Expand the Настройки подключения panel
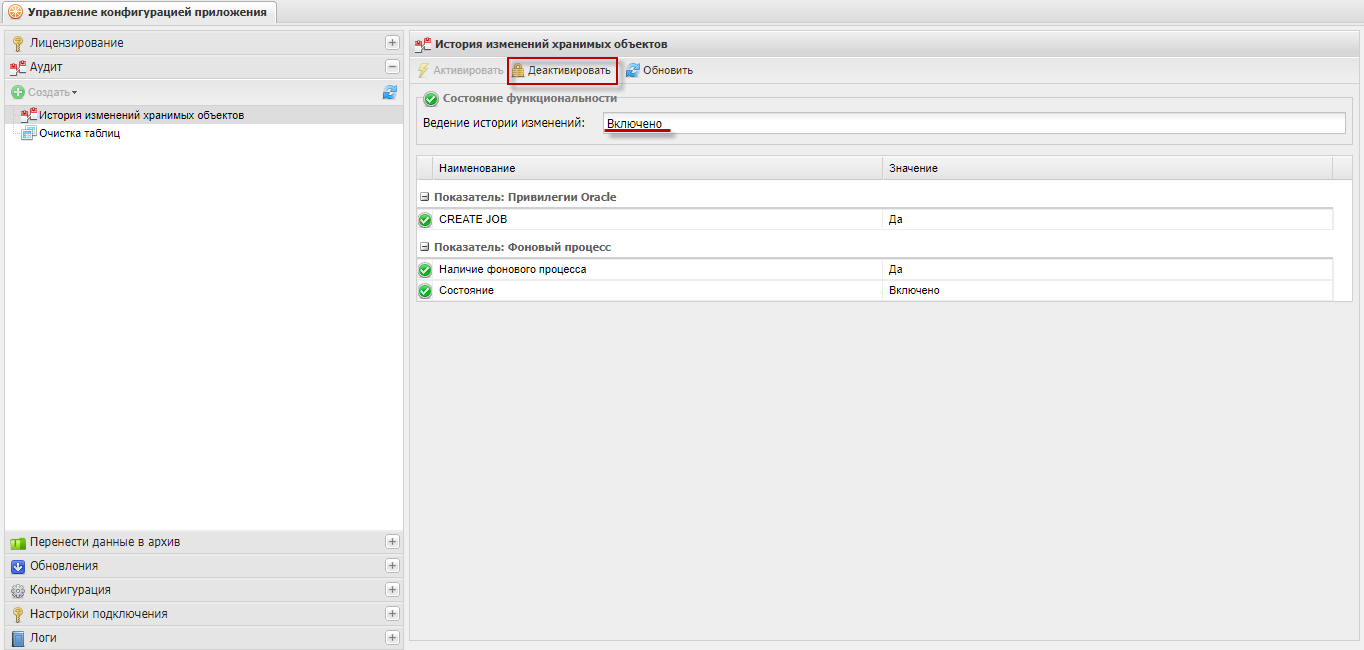 coord(392,614)
